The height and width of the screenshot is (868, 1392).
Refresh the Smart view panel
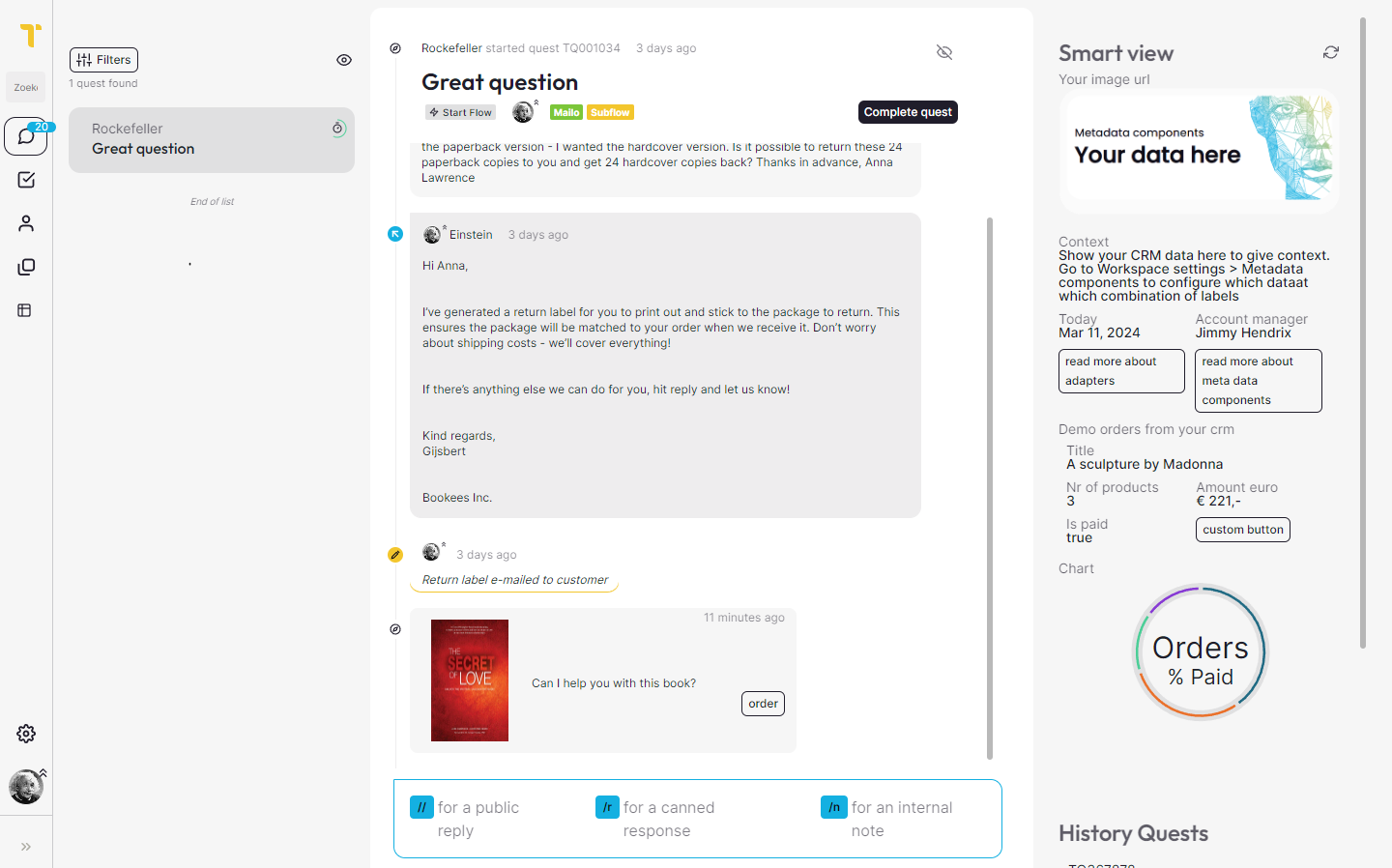1331,52
